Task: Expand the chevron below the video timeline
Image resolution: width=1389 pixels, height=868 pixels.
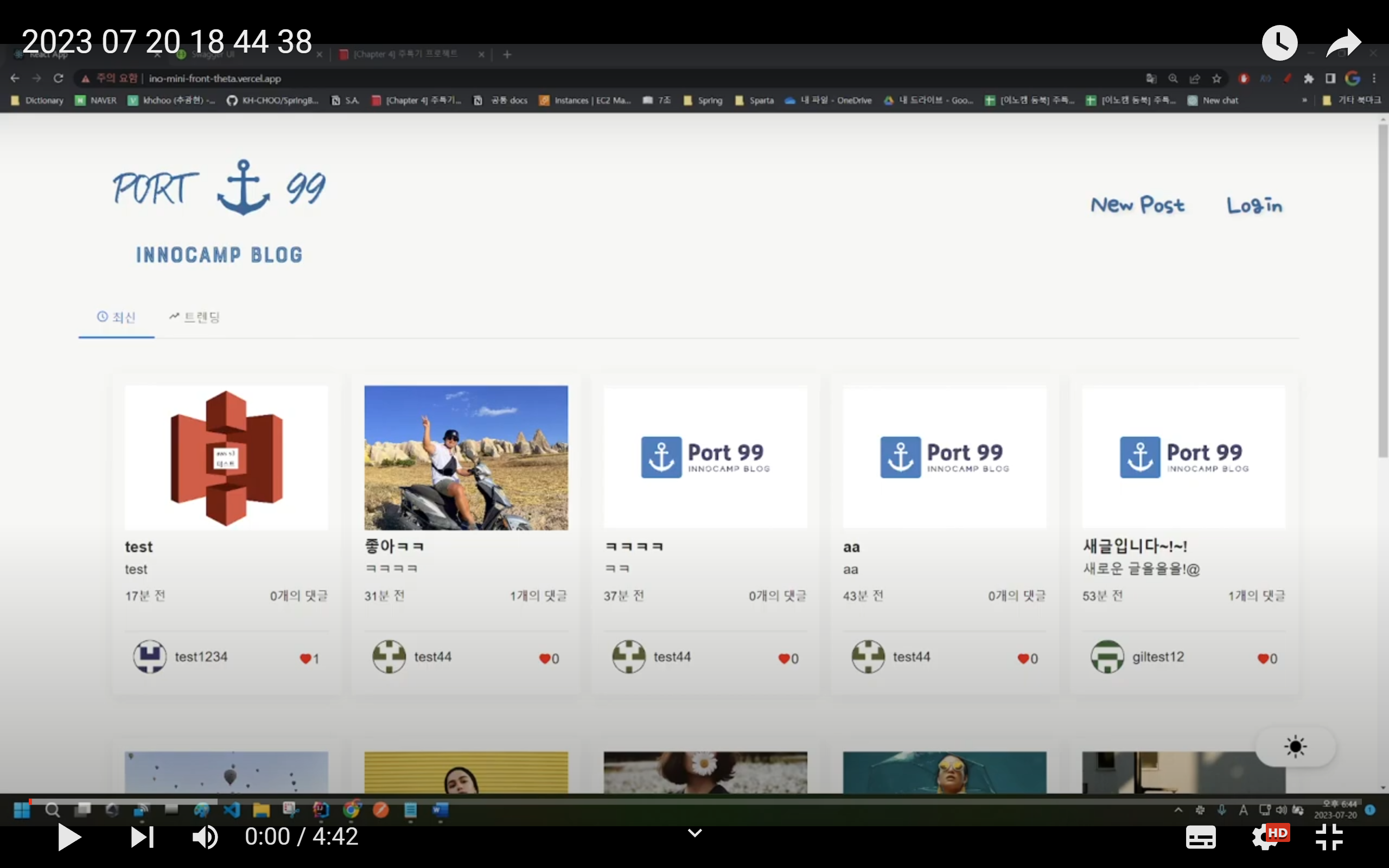Action: 694,833
